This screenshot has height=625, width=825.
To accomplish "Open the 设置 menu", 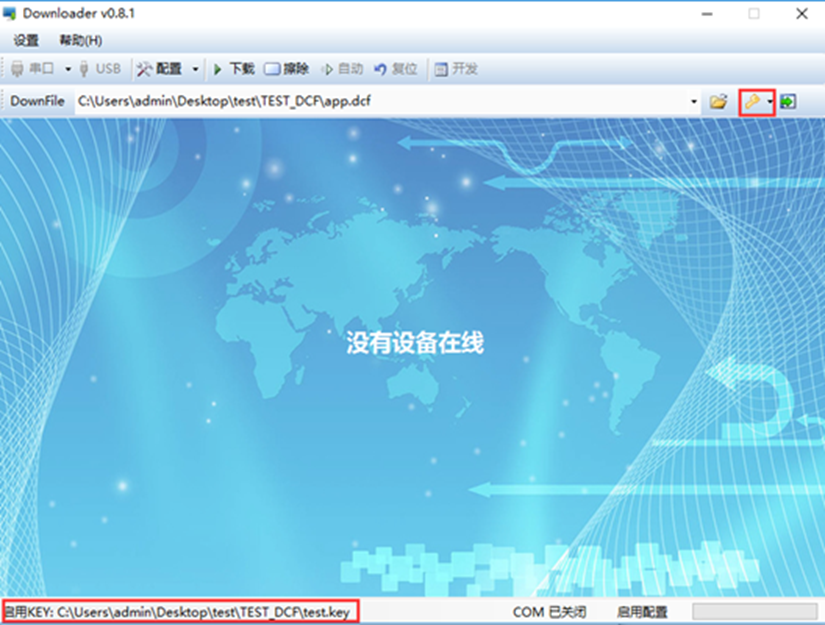I will click(x=26, y=41).
